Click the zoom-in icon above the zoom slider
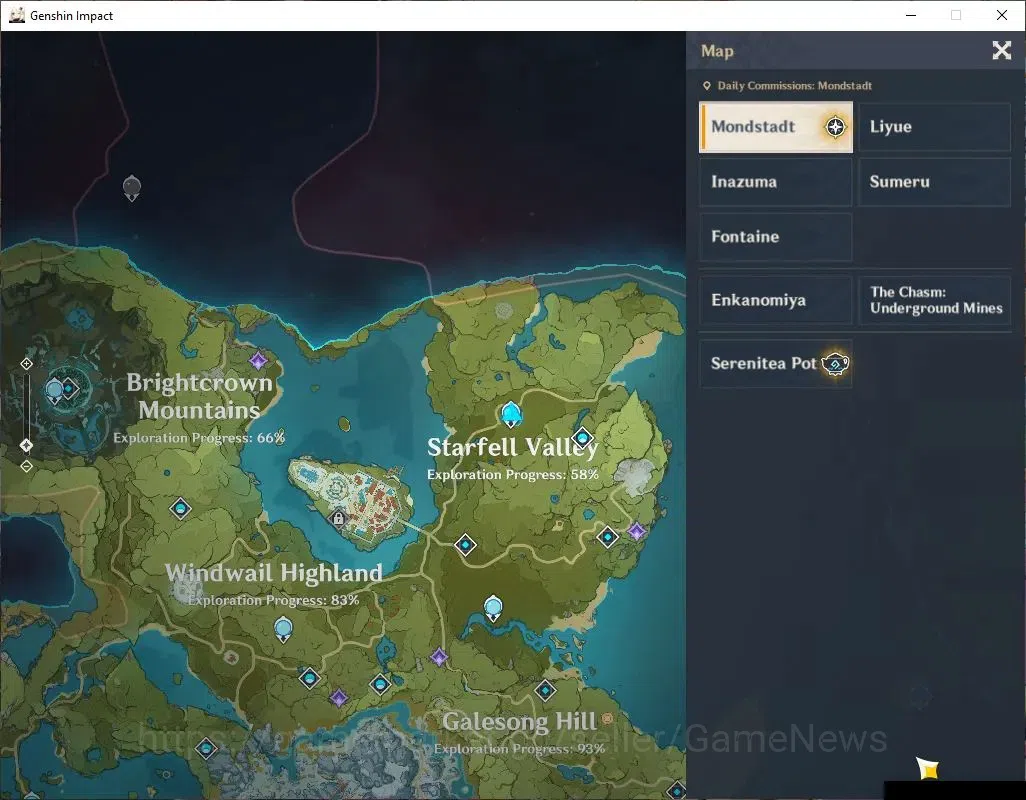Viewport: 1026px width, 800px height. tap(26, 364)
